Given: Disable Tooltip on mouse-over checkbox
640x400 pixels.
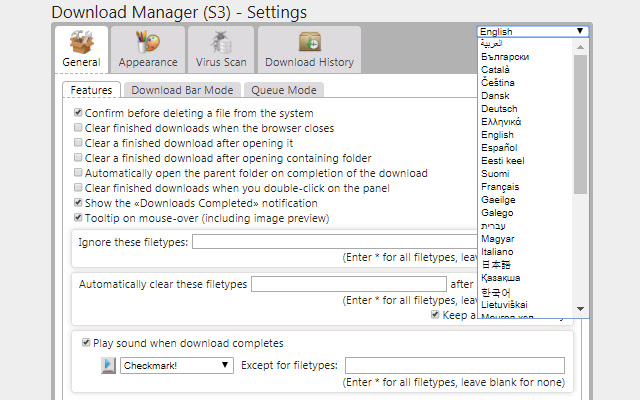Looking at the screenshot, I should point(79,218).
